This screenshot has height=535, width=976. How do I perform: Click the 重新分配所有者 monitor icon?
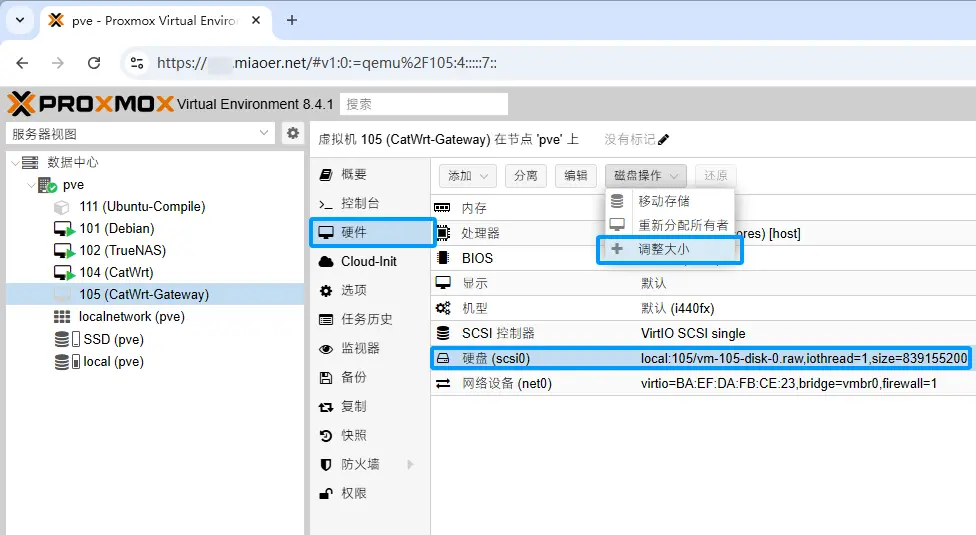617,224
